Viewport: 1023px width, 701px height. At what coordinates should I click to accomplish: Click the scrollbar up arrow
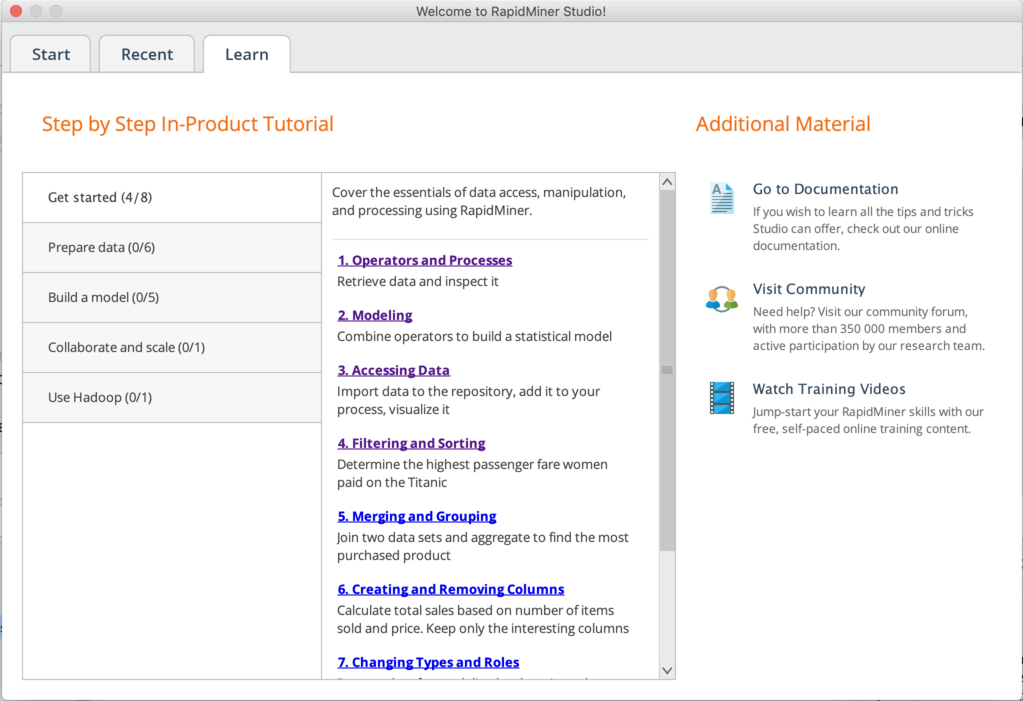pos(666,180)
